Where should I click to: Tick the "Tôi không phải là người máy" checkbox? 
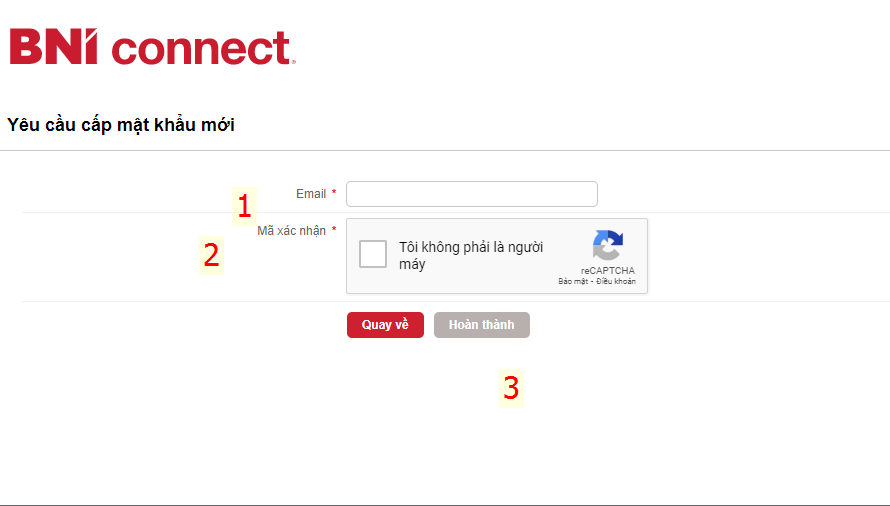(373, 254)
